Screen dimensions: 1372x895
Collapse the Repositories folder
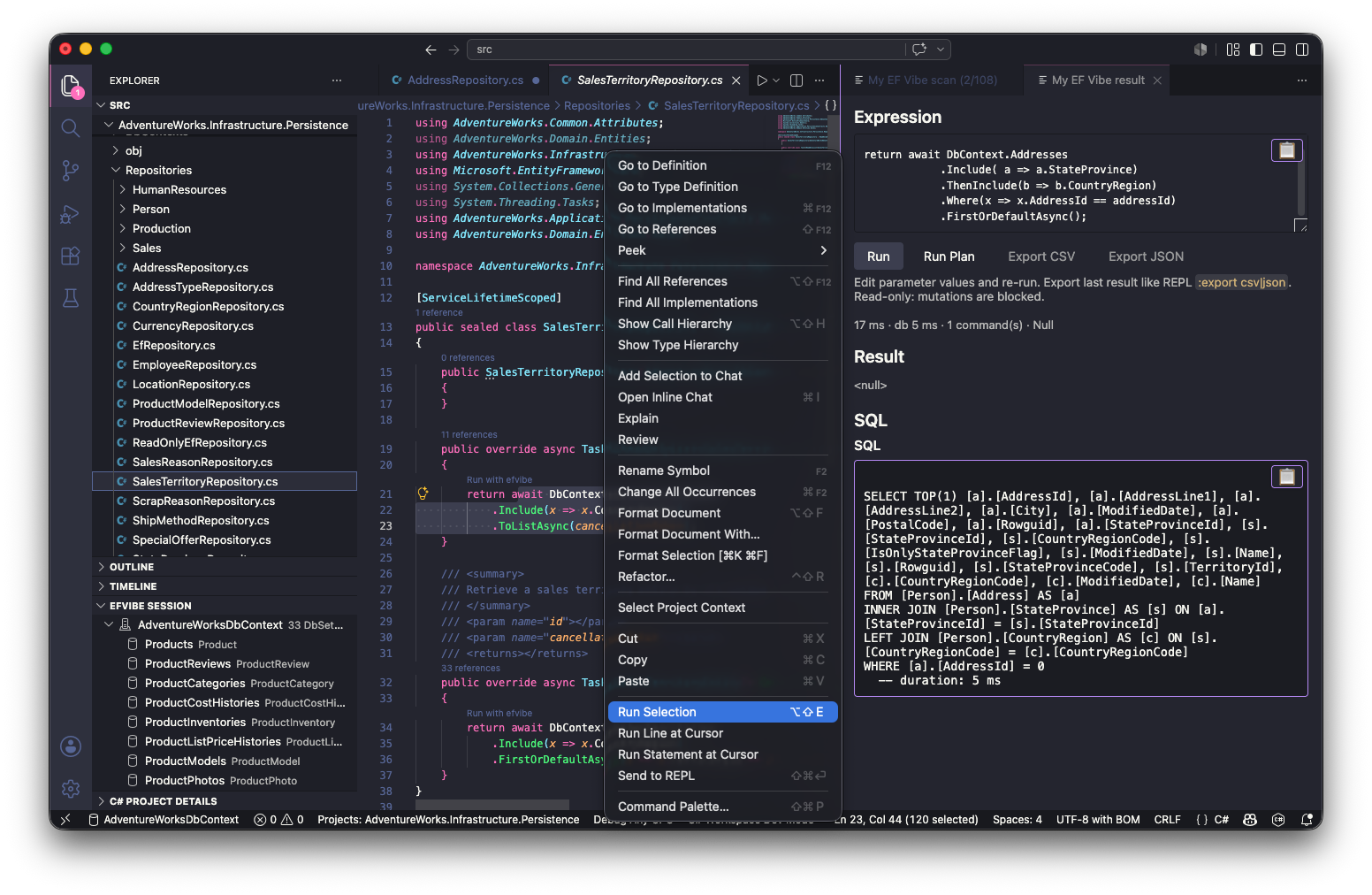[225, 170]
